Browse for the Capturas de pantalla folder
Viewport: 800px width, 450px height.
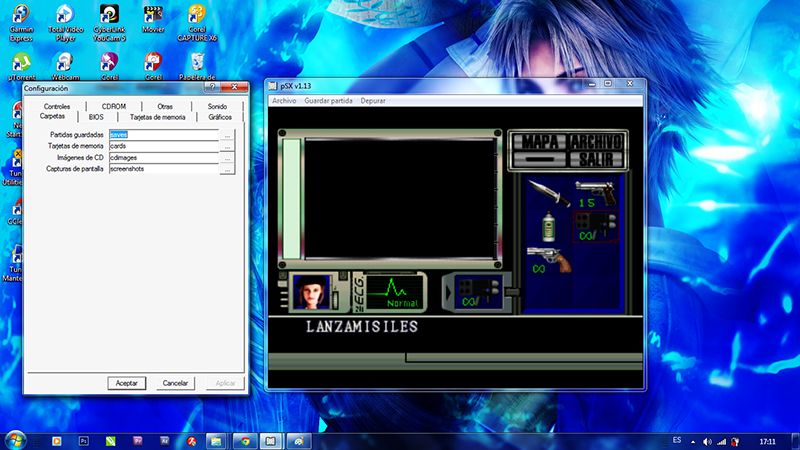coord(228,169)
